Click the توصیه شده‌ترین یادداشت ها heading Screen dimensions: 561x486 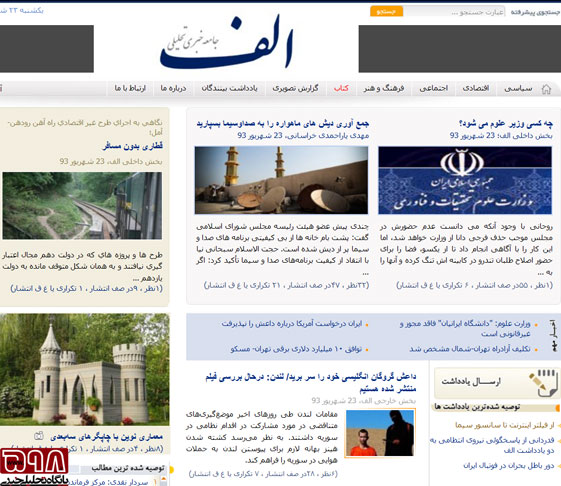pyautogui.click(x=477, y=407)
